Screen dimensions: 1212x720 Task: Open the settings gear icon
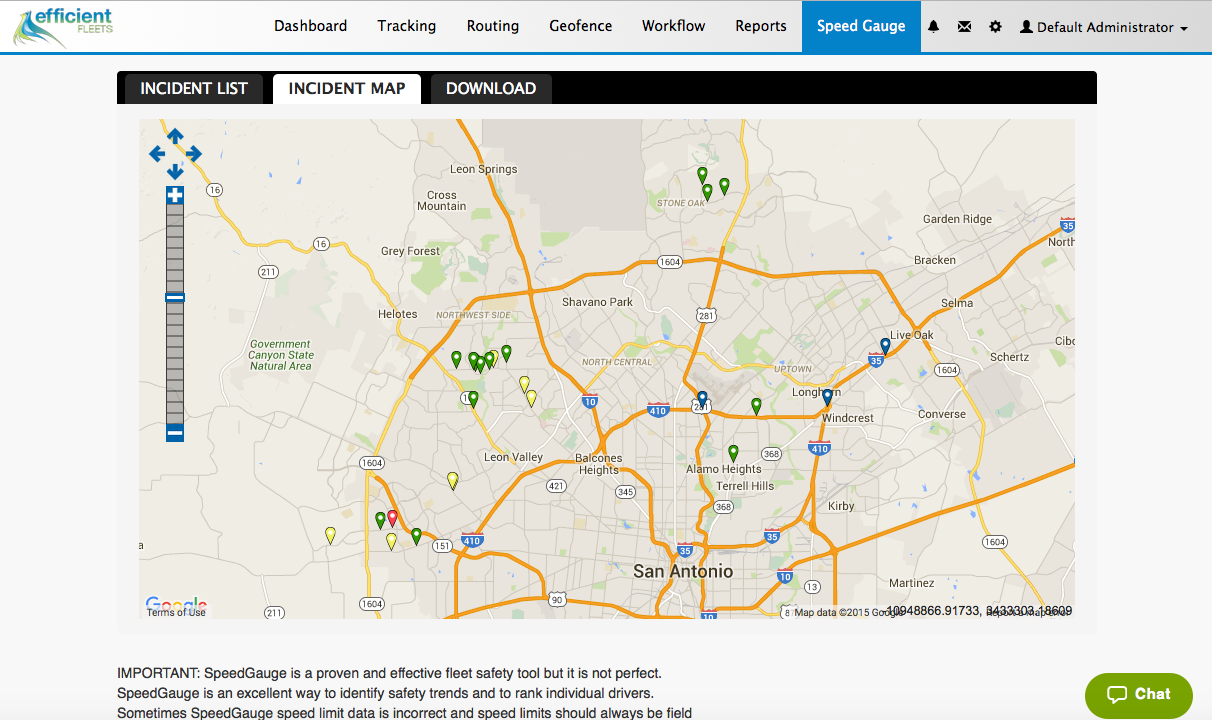click(995, 27)
